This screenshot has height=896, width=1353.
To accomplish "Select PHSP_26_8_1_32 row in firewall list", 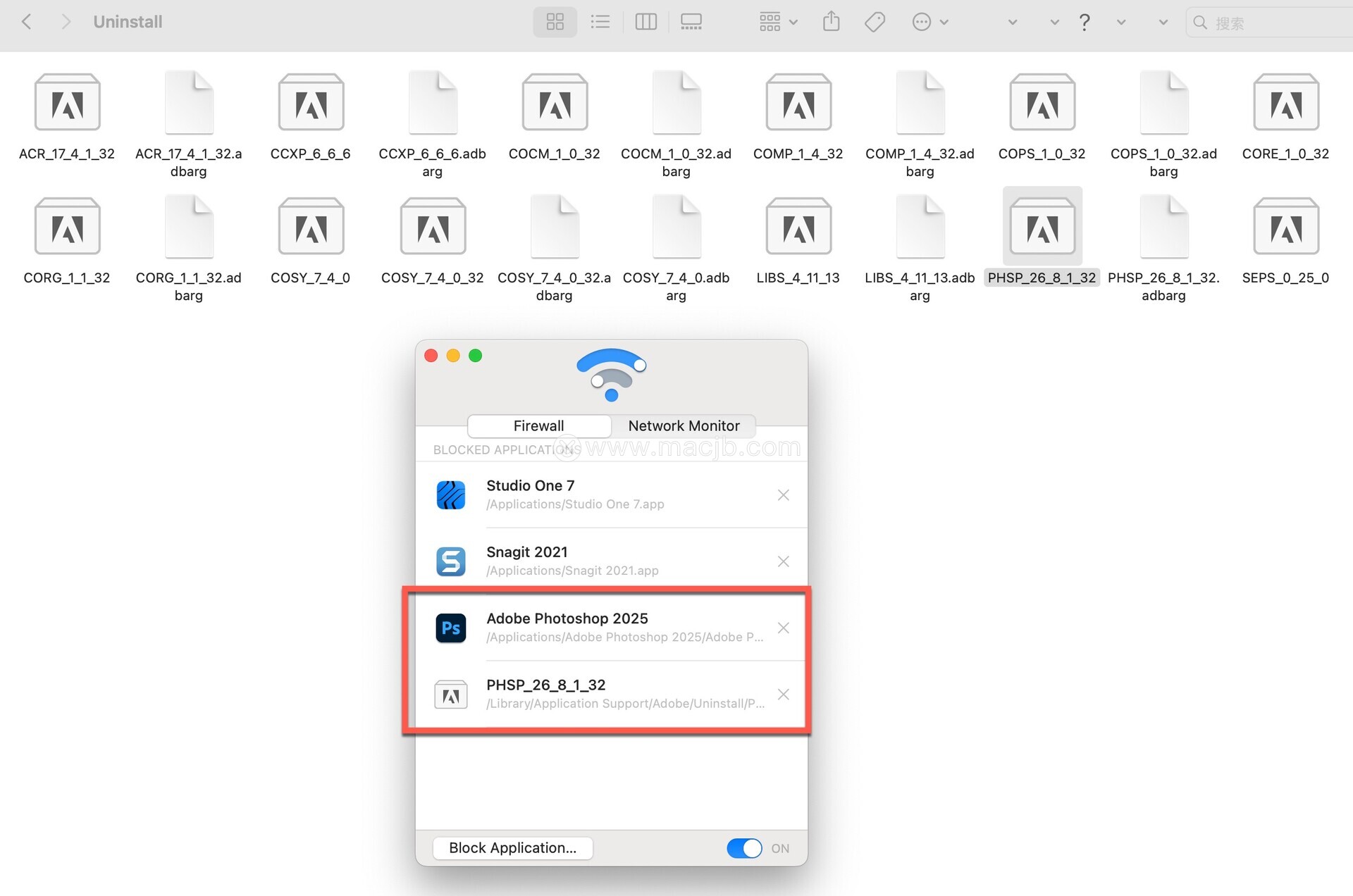I will coord(611,694).
